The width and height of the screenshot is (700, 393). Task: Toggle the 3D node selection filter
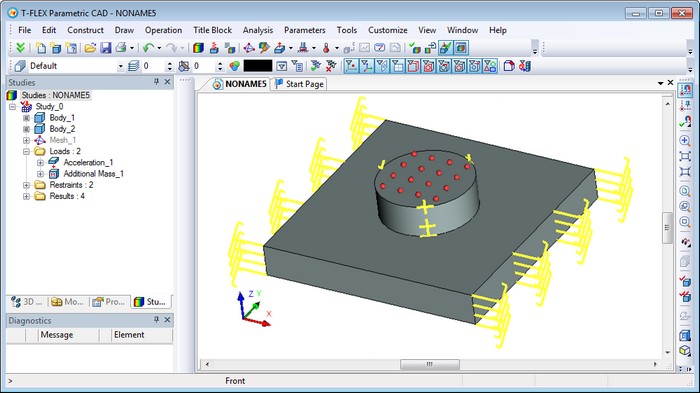click(x=351, y=66)
